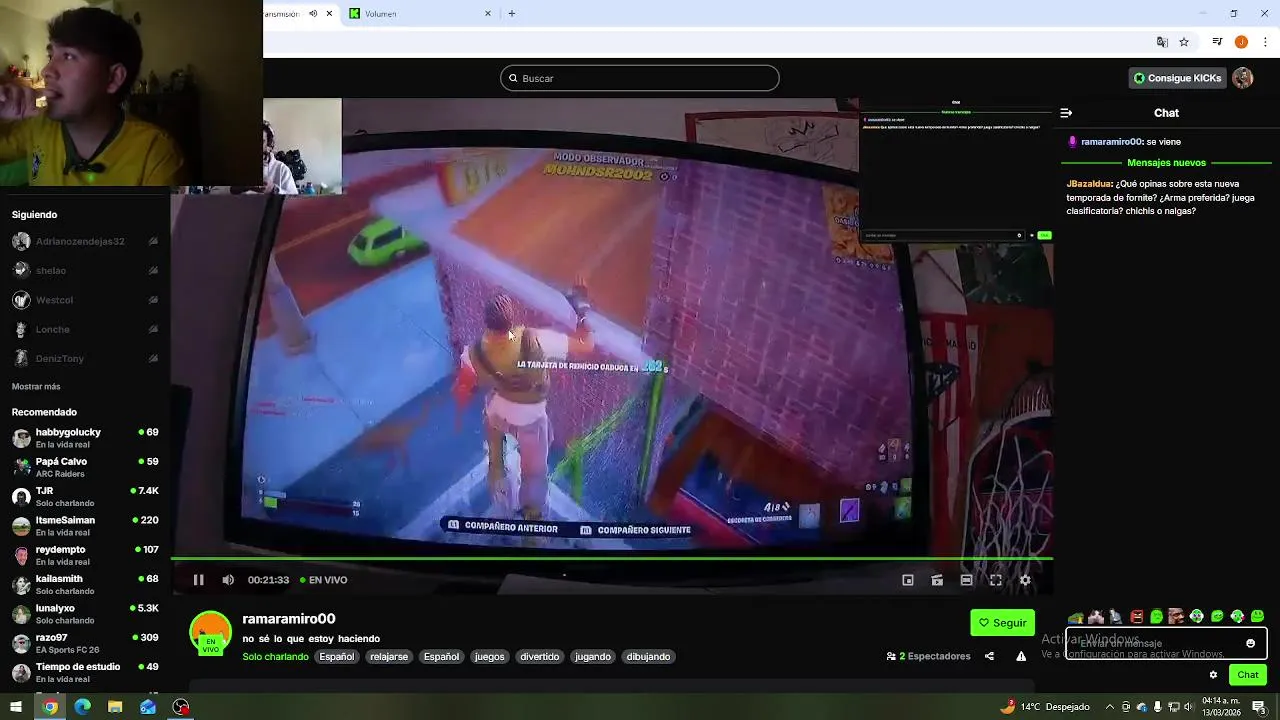1280x720 pixels.
Task: Report the stream using the warning triangle icon
Action: pos(1021,657)
